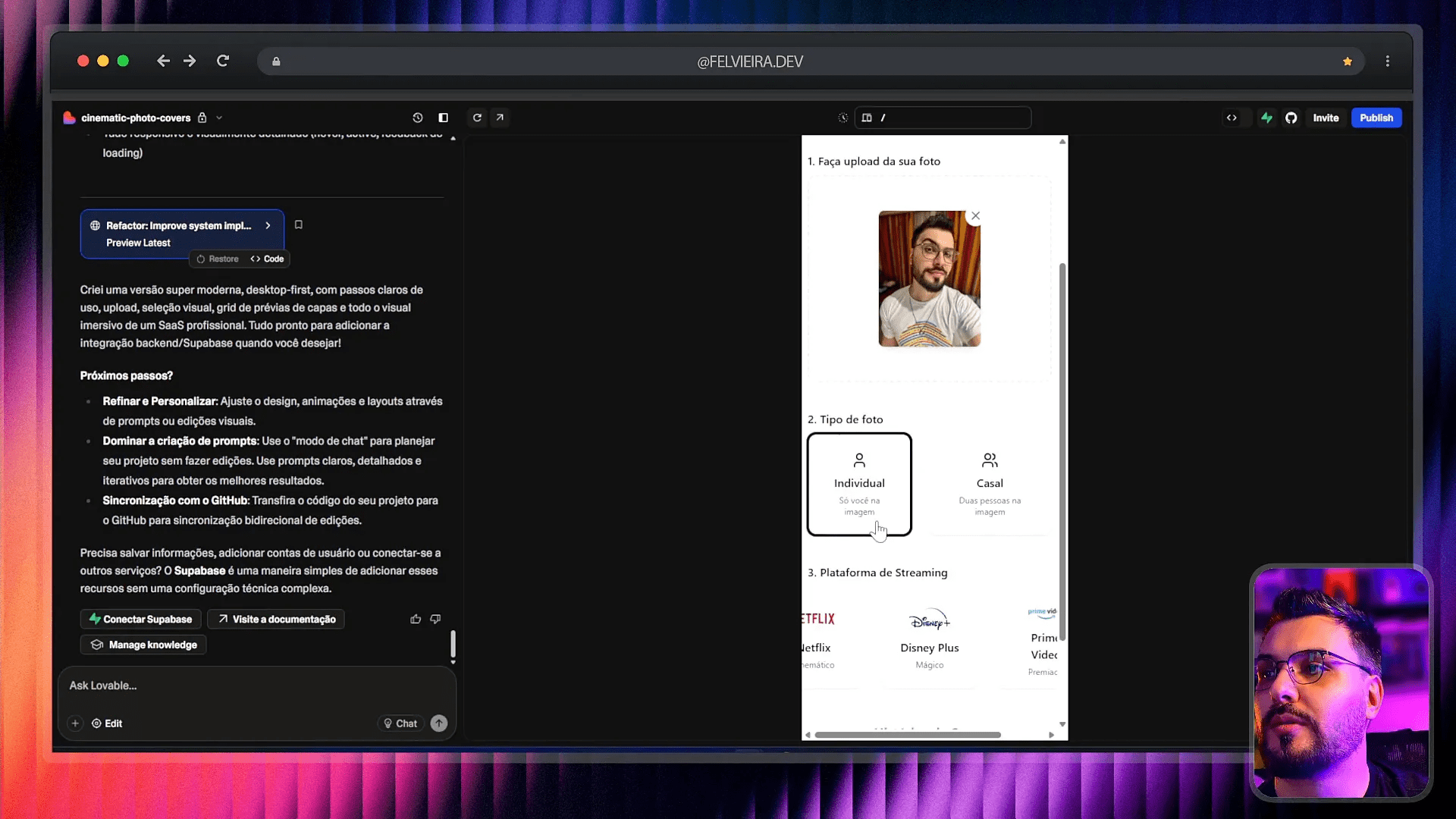Click the Publish button
Viewport: 1456px width, 819px height.
[1376, 118]
